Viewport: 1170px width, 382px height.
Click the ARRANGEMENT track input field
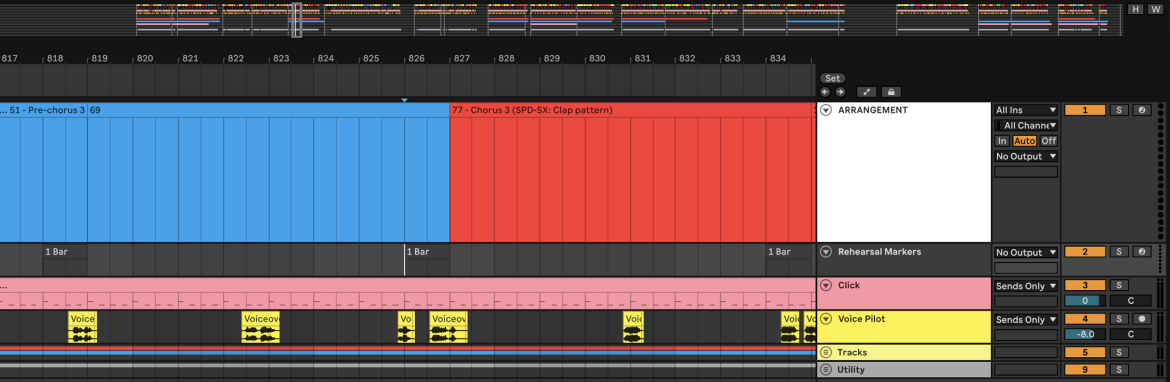pos(1026,172)
